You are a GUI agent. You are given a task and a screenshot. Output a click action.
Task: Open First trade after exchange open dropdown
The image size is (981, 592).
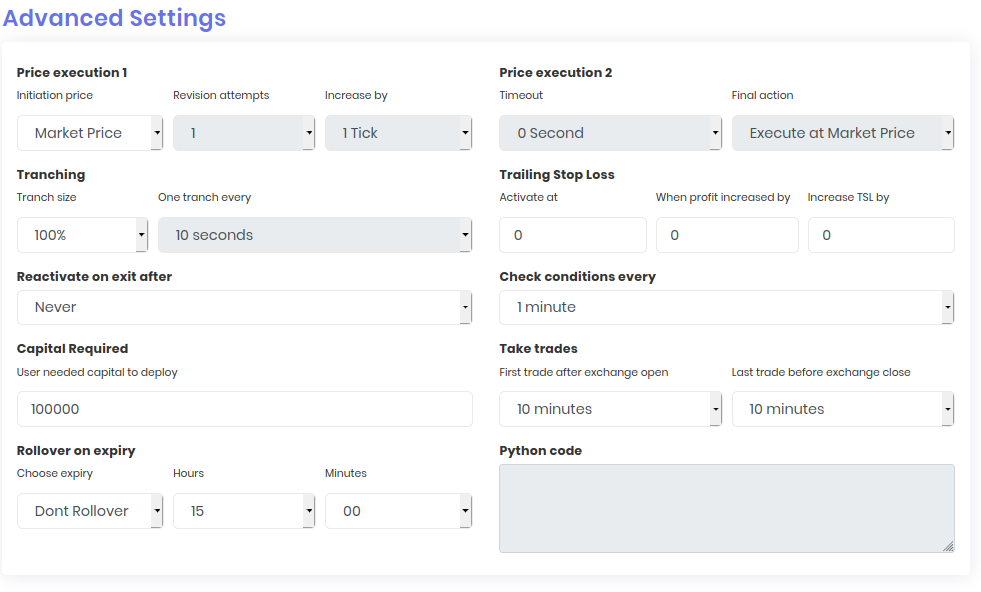[x=610, y=409]
